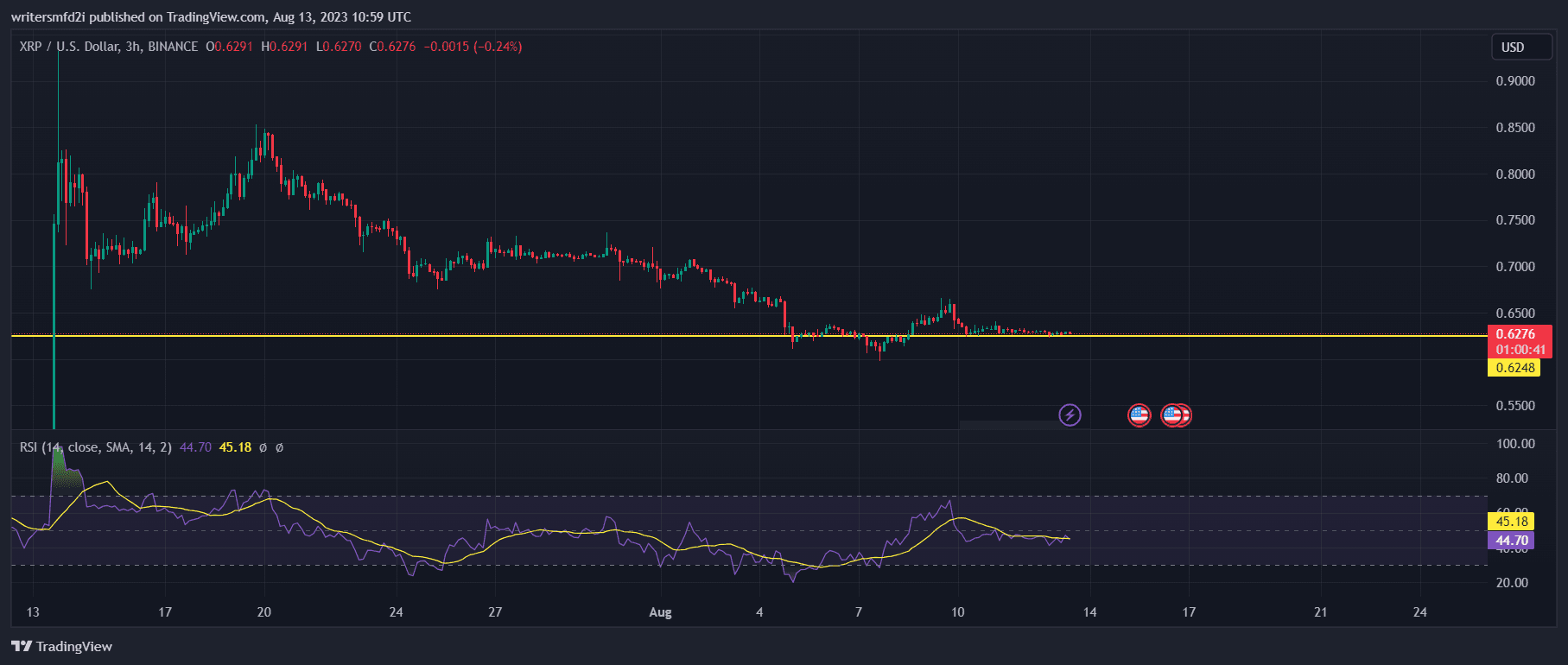Click the yellow 45.18 RSI average label
The width and height of the screenshot is (1568, 665).
pyautogui.click(x=1512, y=522)
